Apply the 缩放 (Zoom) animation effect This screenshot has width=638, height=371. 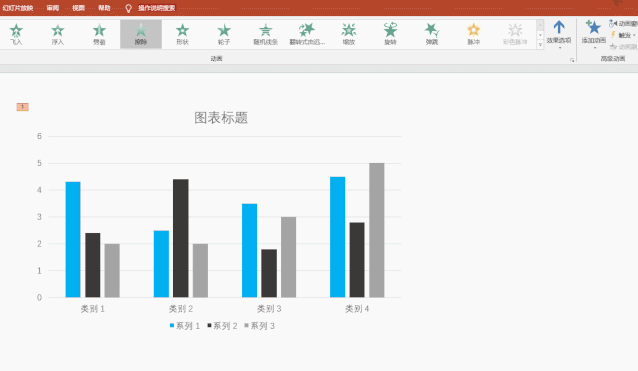(x=349, y=34)
